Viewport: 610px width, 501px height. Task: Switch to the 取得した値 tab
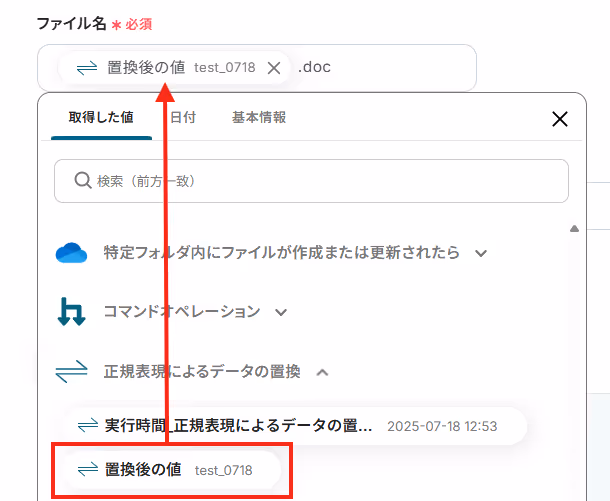101,117
